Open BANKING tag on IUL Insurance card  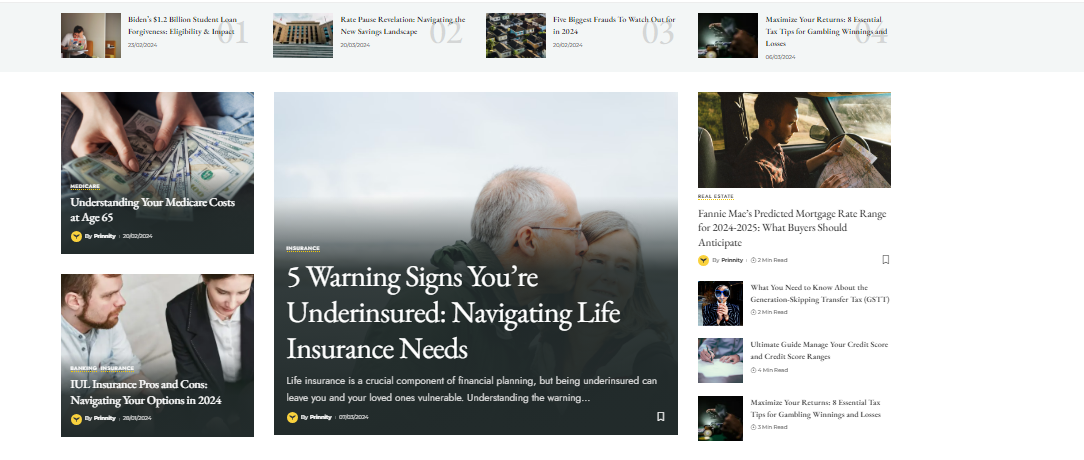(x=84, y=369)
